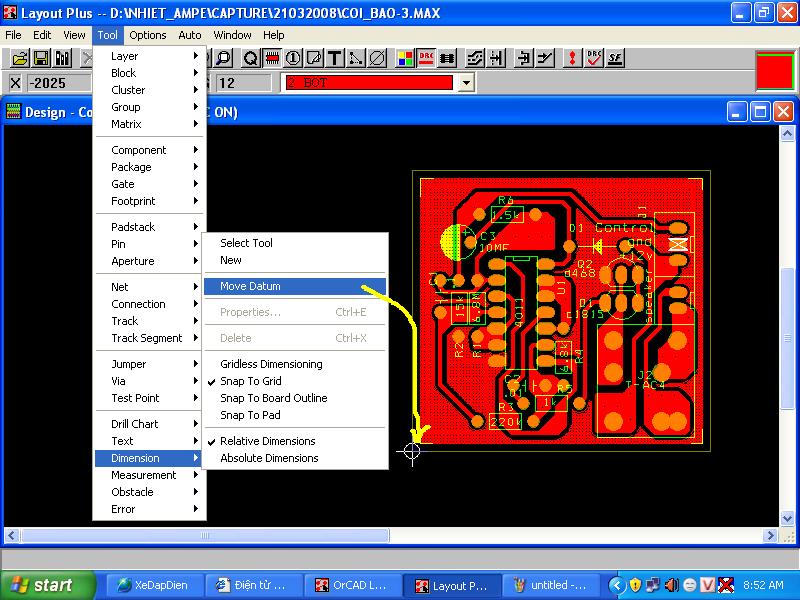
Task: Select the Component tool icon
Action: [x=272, y=58]
